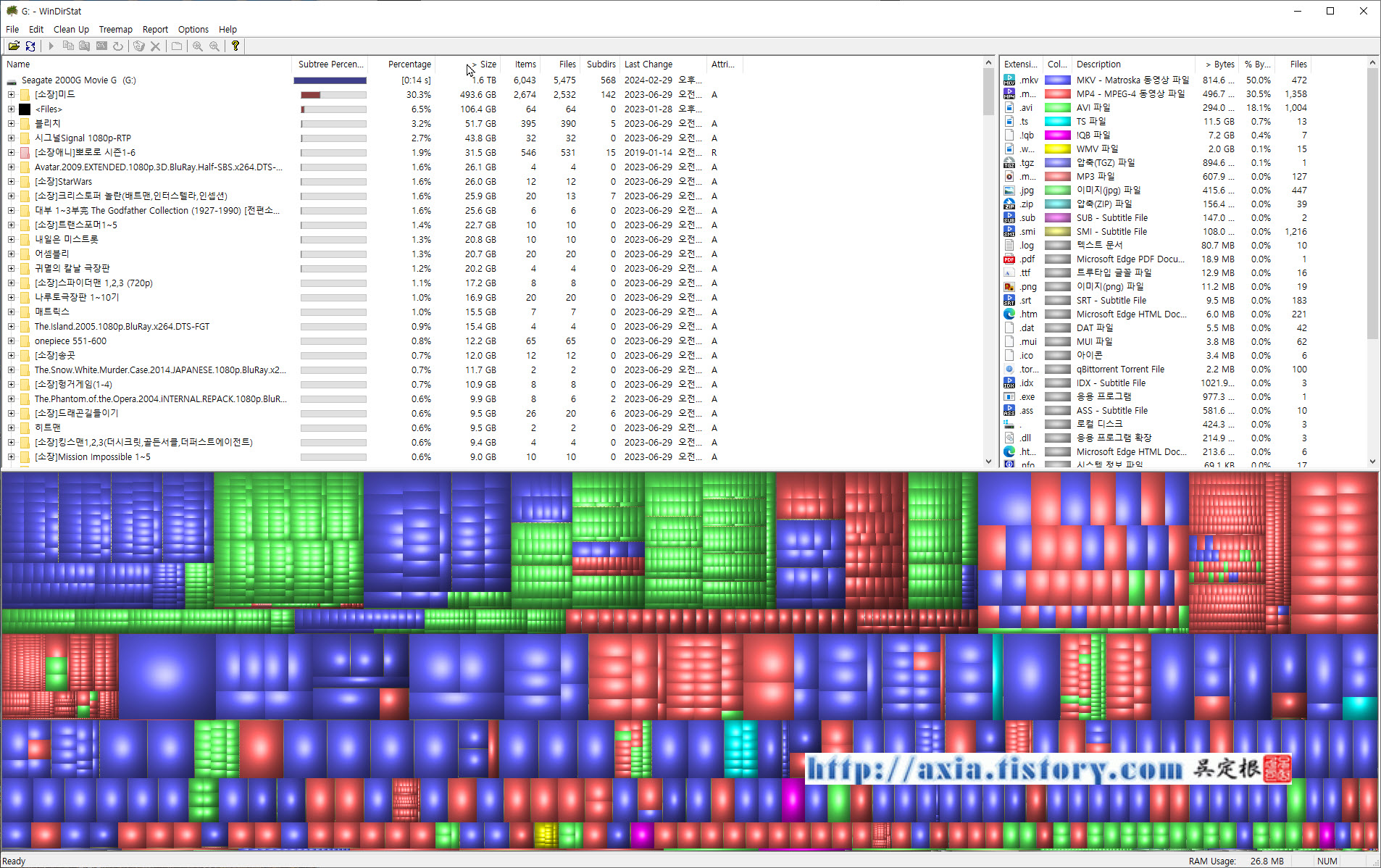Click the Open drive toolbar icon

pyautogui.click(x=14, y=46)
